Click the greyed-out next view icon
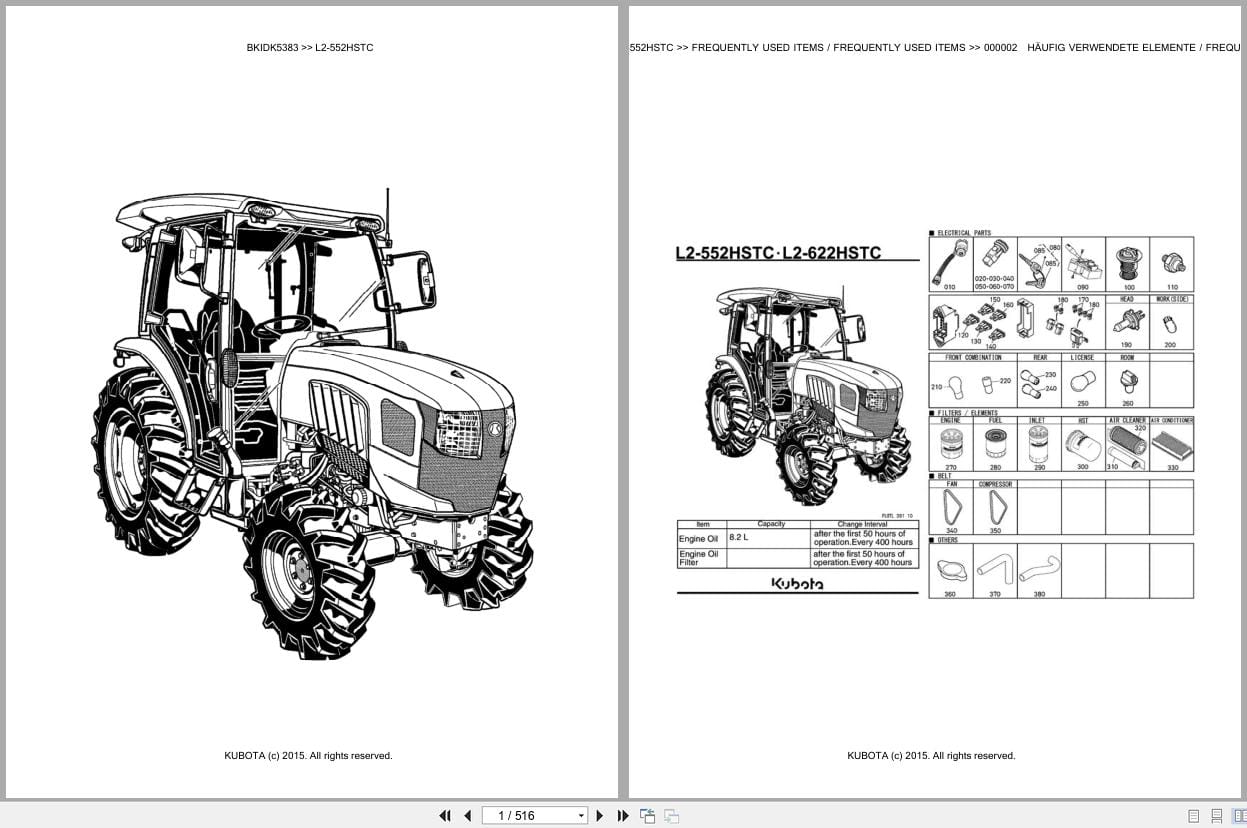The image size is (1247, 828). (672, 815)
